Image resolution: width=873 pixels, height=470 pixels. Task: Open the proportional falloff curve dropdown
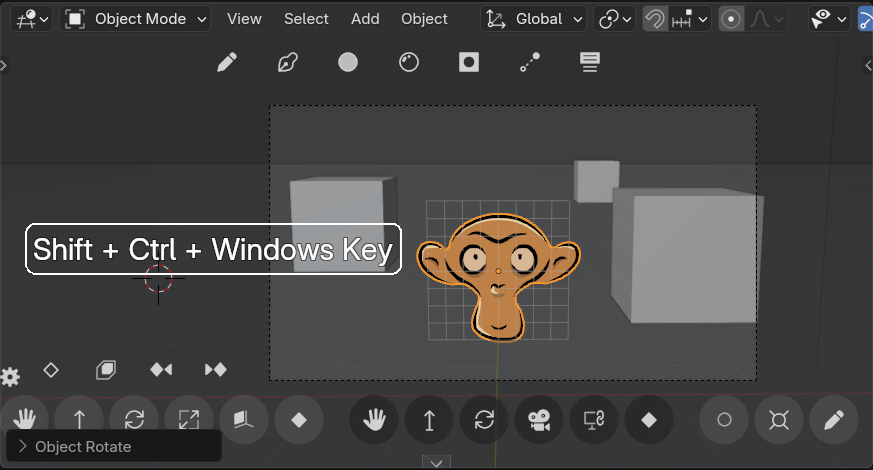(767, 19)
